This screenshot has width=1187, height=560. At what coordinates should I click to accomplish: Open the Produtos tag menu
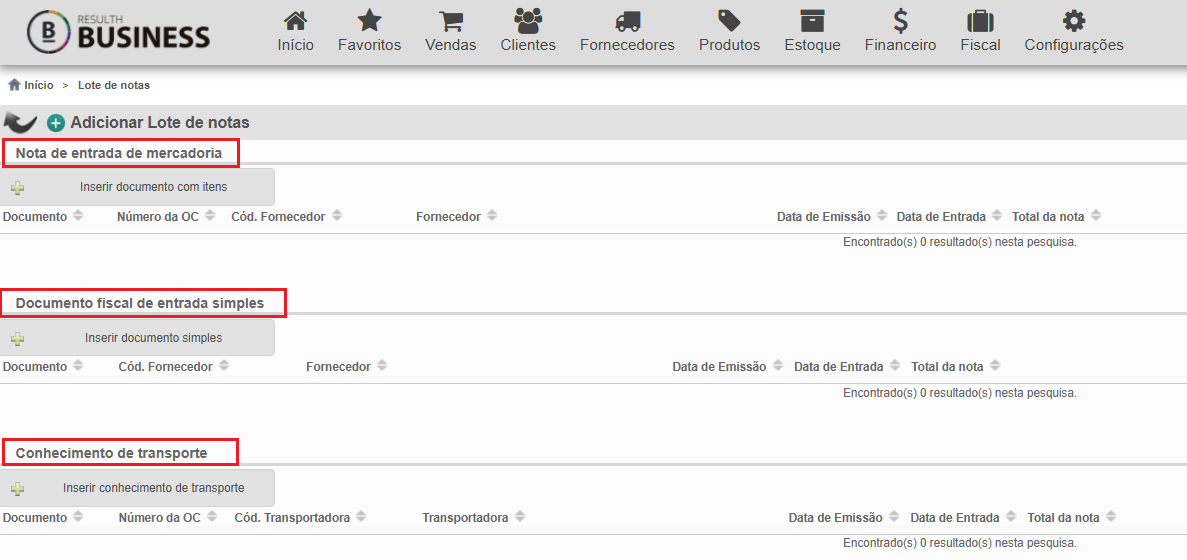(729, 31)
